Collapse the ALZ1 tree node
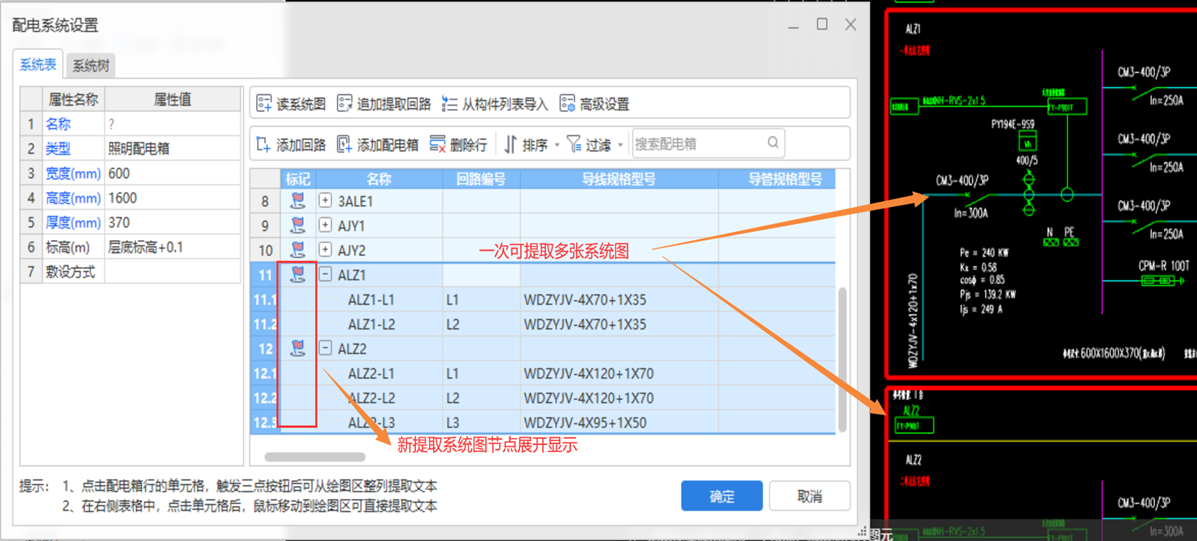 pyautogui.click(x=325, y=275)
